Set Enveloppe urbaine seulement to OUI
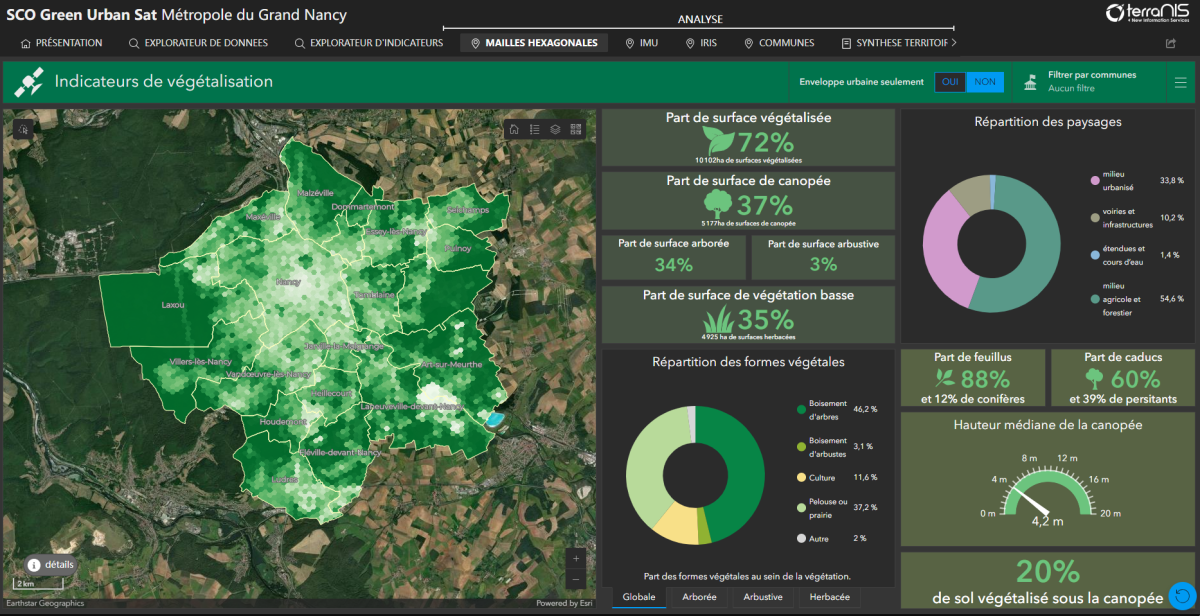Viewport: 1200px width, 616px height. (950, 82)
